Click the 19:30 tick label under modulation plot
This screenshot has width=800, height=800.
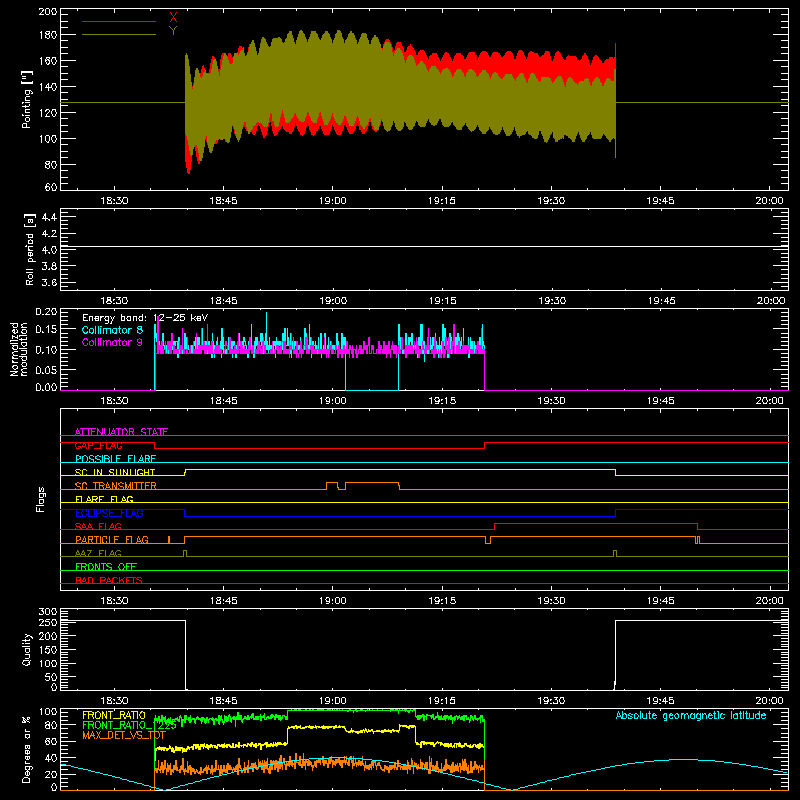[x=552, y=401]
